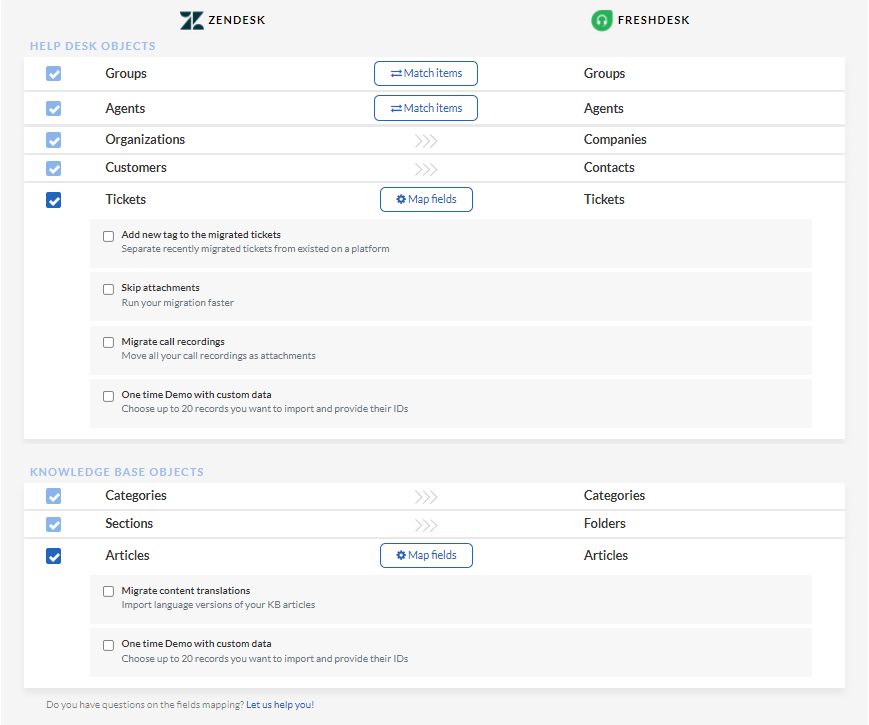Click the Freshdesk 'Folders' label
This screenshot has width=869, height=725.
(x=605, y=523)
